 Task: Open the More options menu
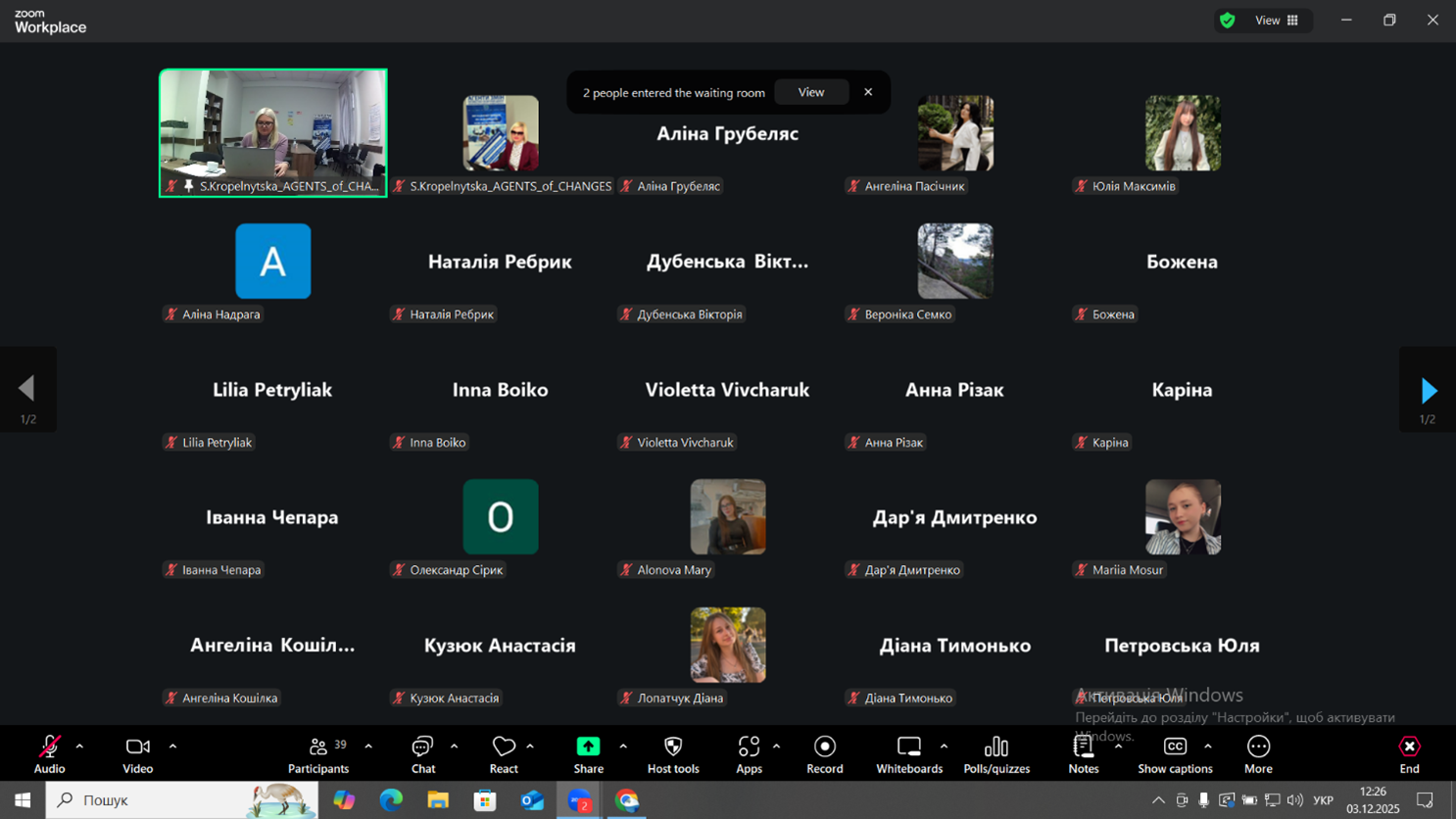(1257, 754)
